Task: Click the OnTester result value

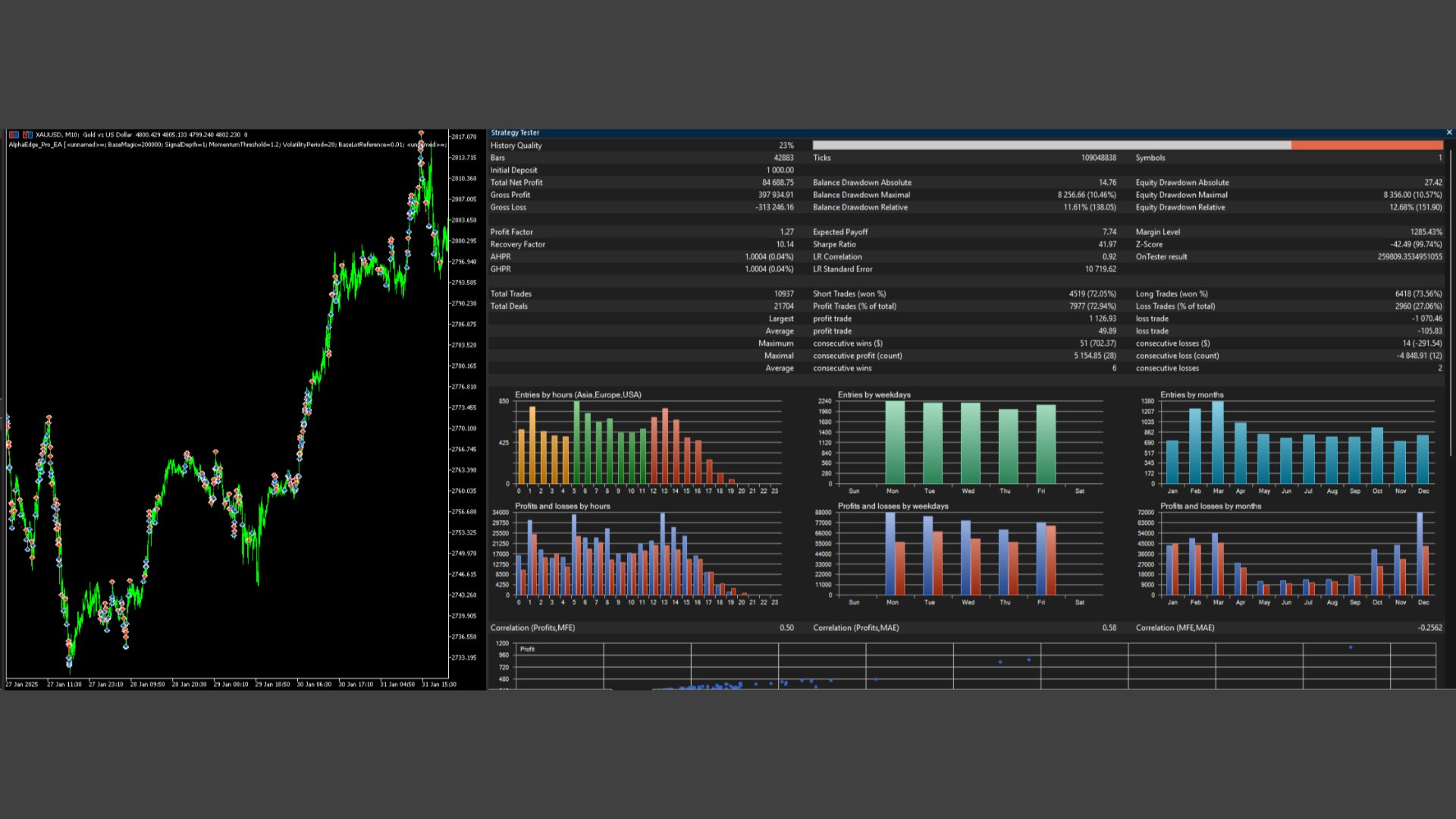Action: pyautogui.click(x=1410, y=256)
